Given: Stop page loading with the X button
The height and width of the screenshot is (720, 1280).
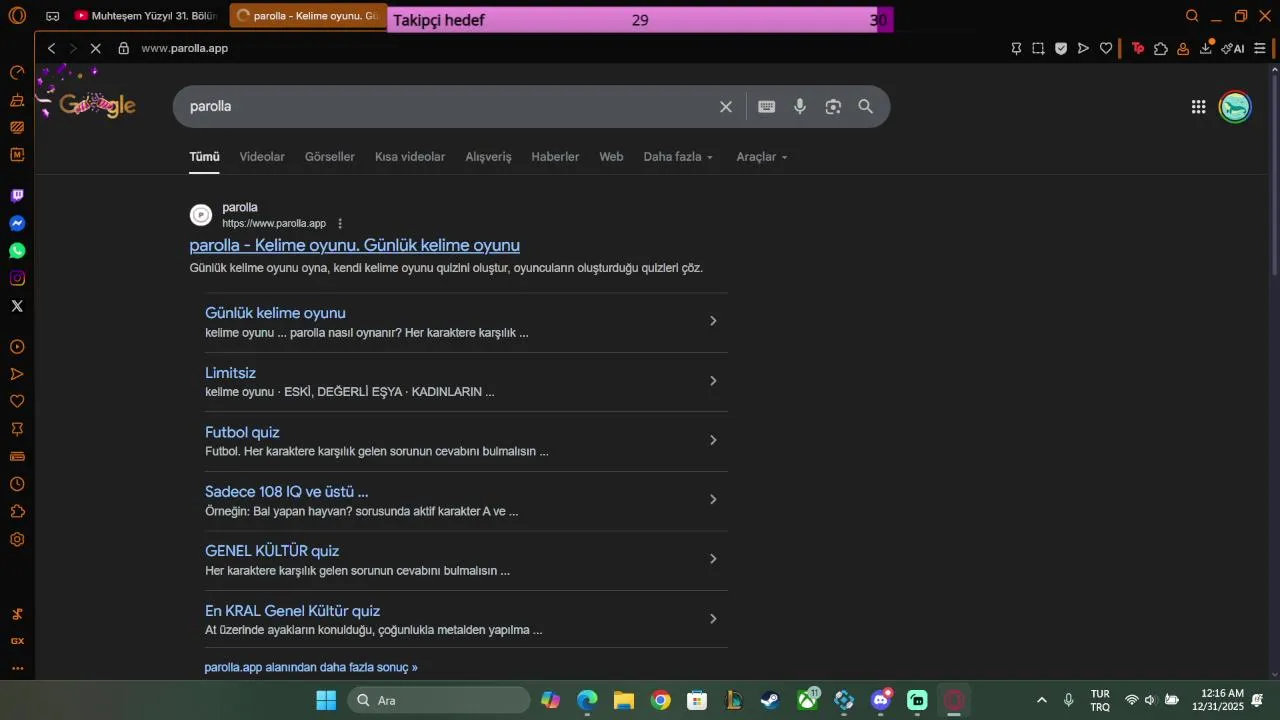Looking at the screenshot, I should click(94, 48).
